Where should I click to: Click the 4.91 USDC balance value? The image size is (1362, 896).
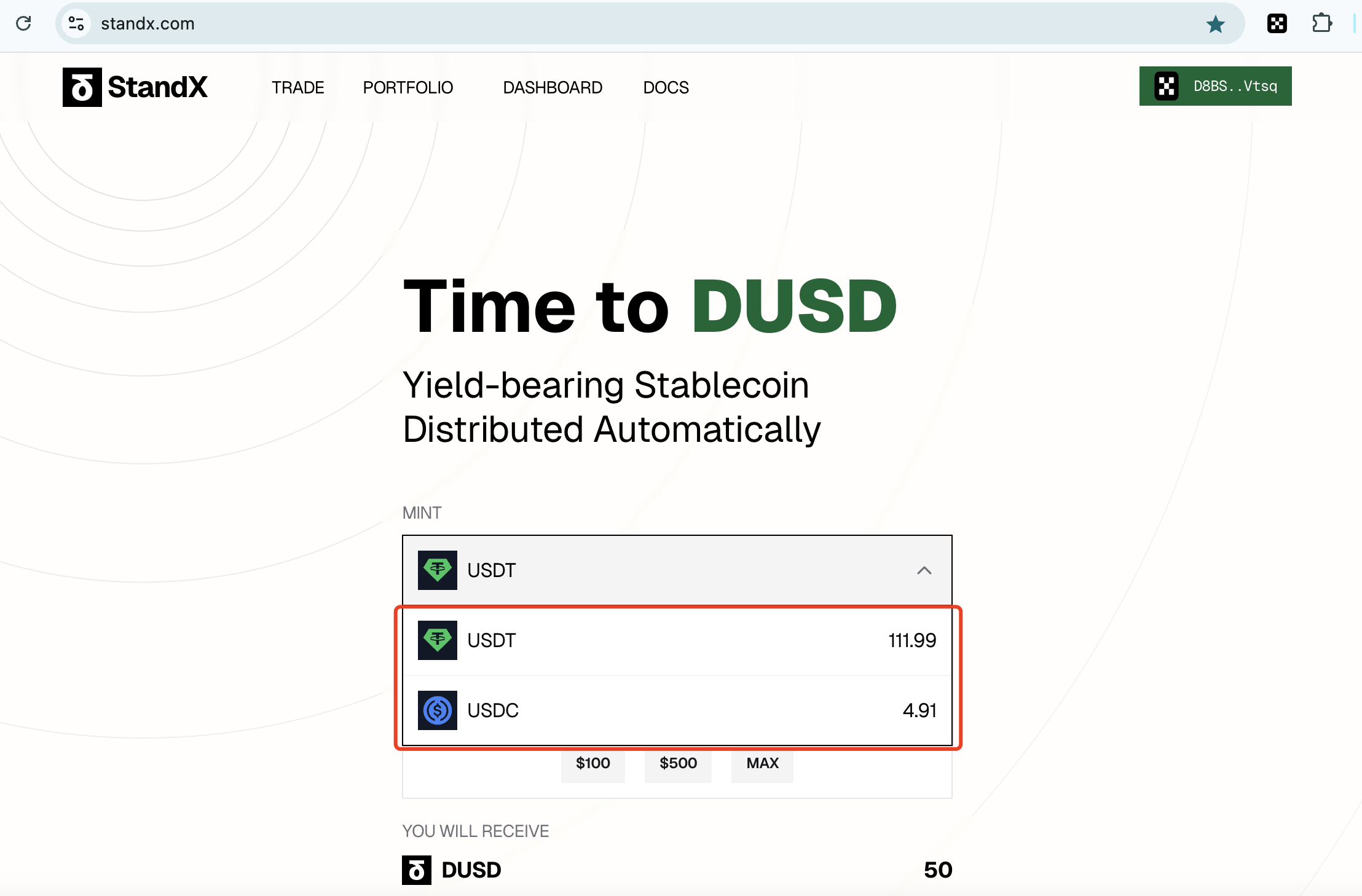click(919, 710)
